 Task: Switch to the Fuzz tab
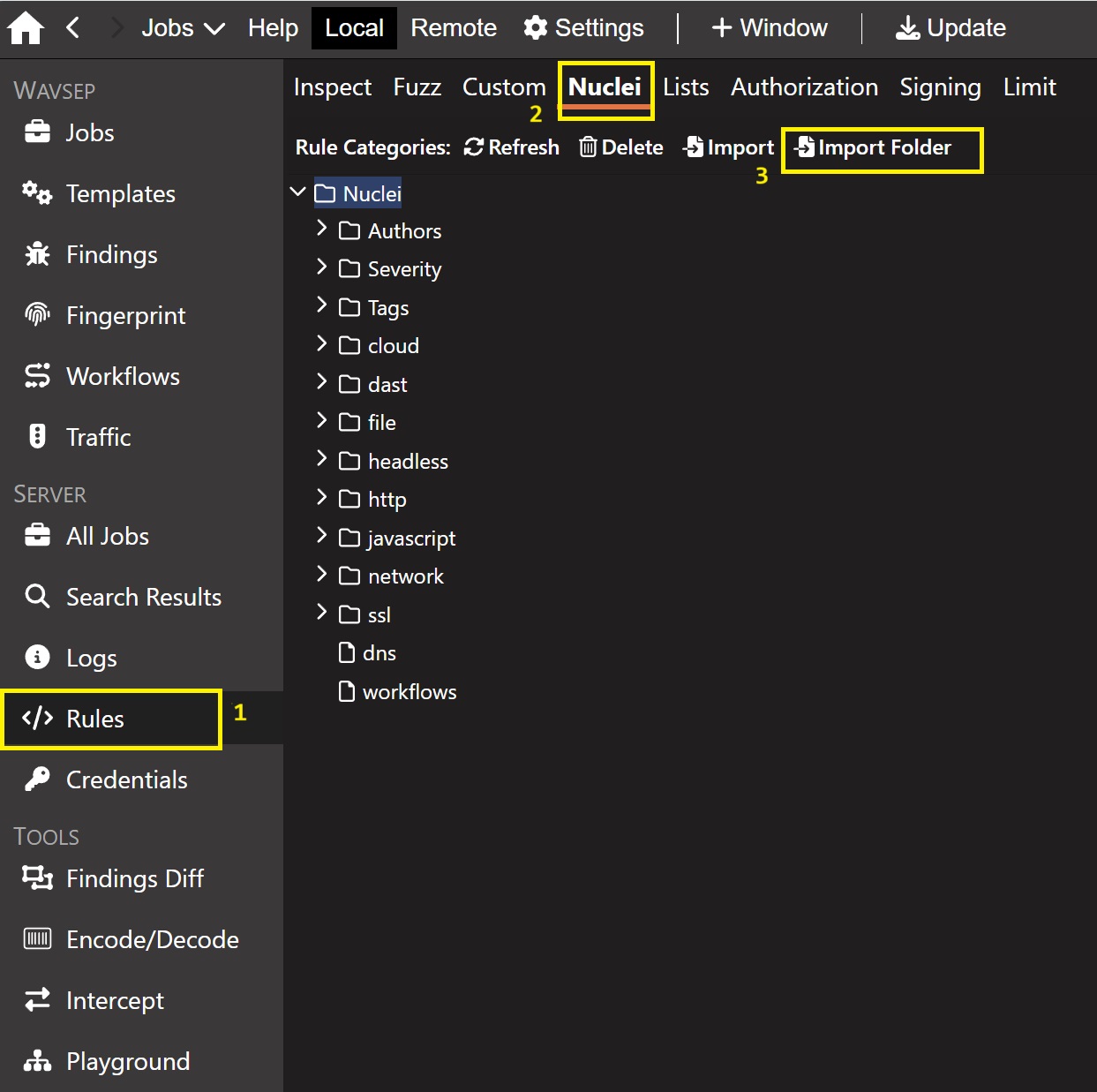coord(417,87)
